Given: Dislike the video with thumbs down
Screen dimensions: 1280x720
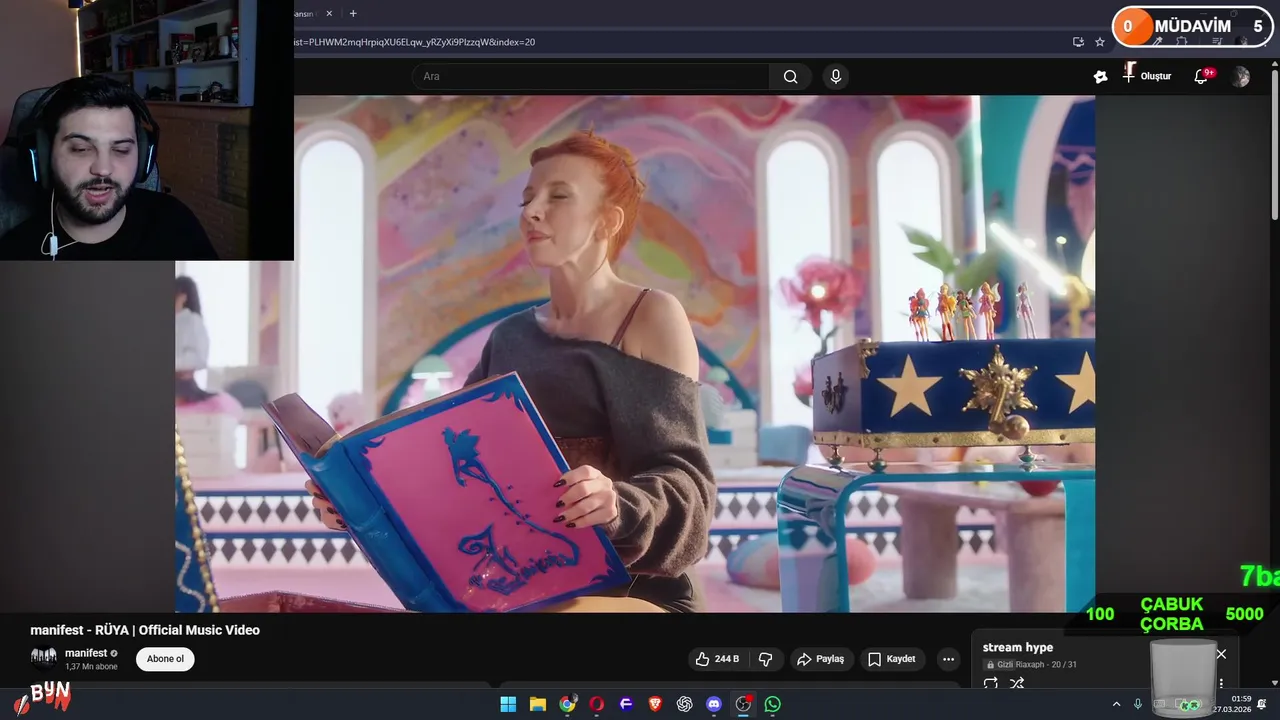Looking at the screenshot, I should click(765, 659).
